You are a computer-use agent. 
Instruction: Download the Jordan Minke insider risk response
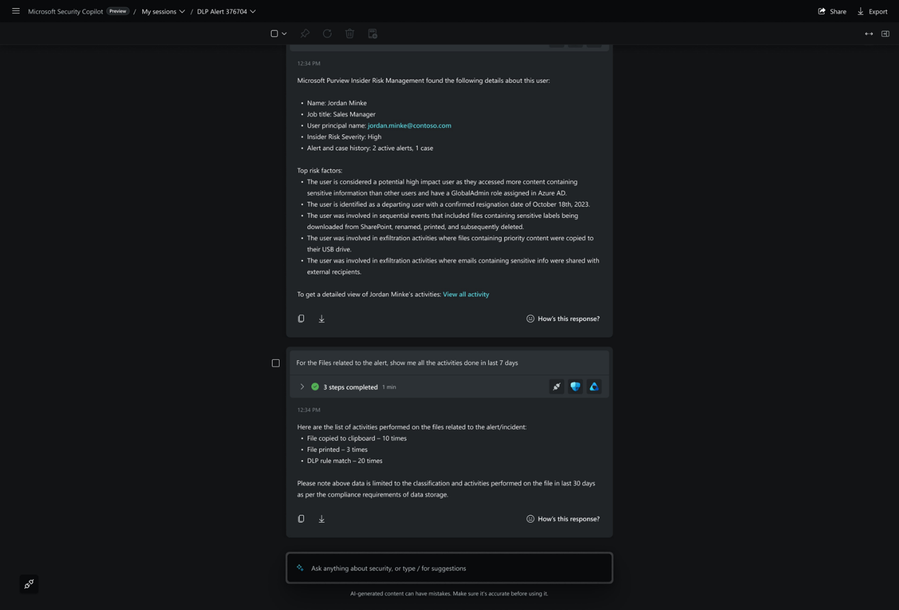(322, 319)
